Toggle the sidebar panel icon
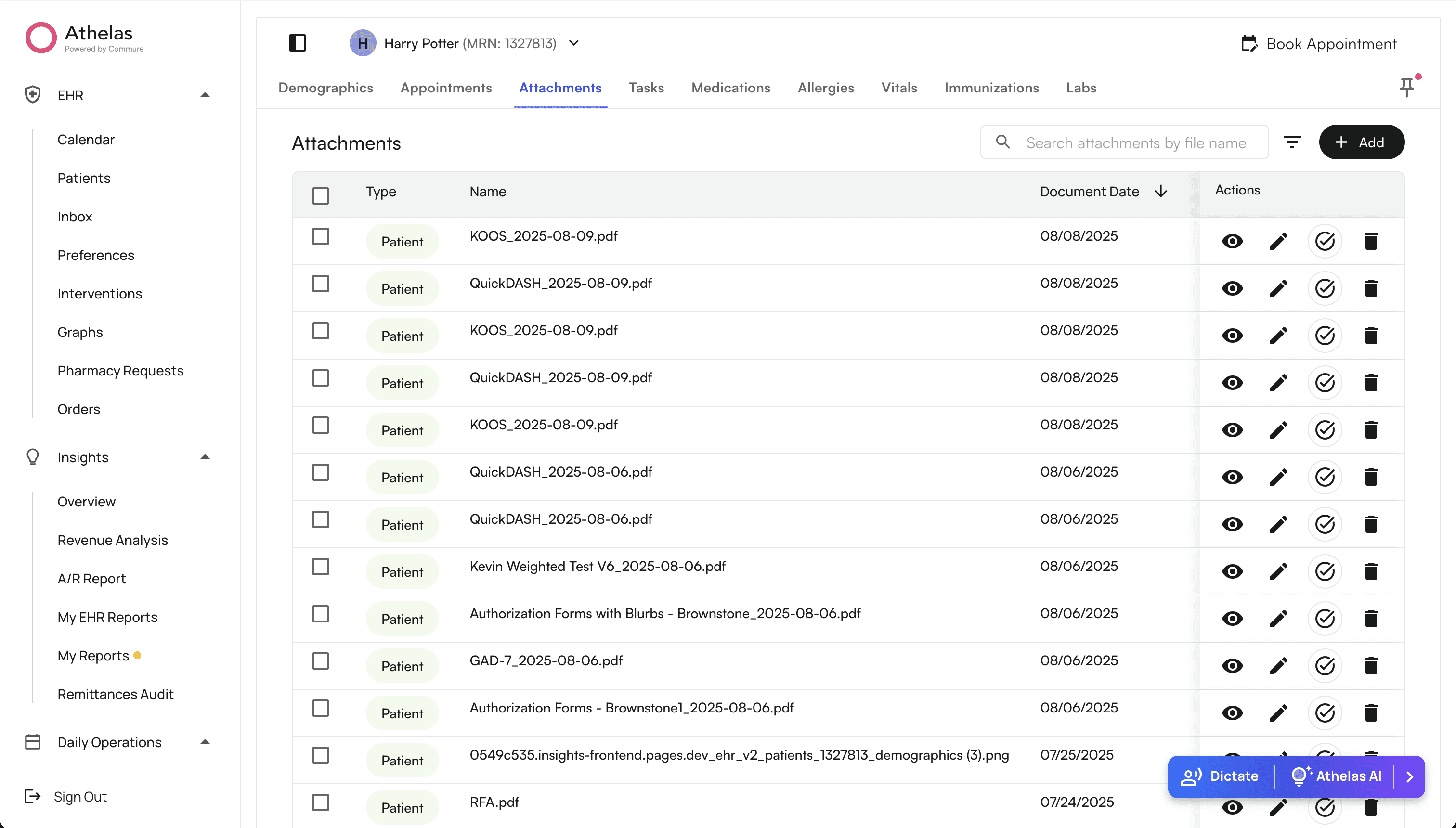 click(298, 43)
